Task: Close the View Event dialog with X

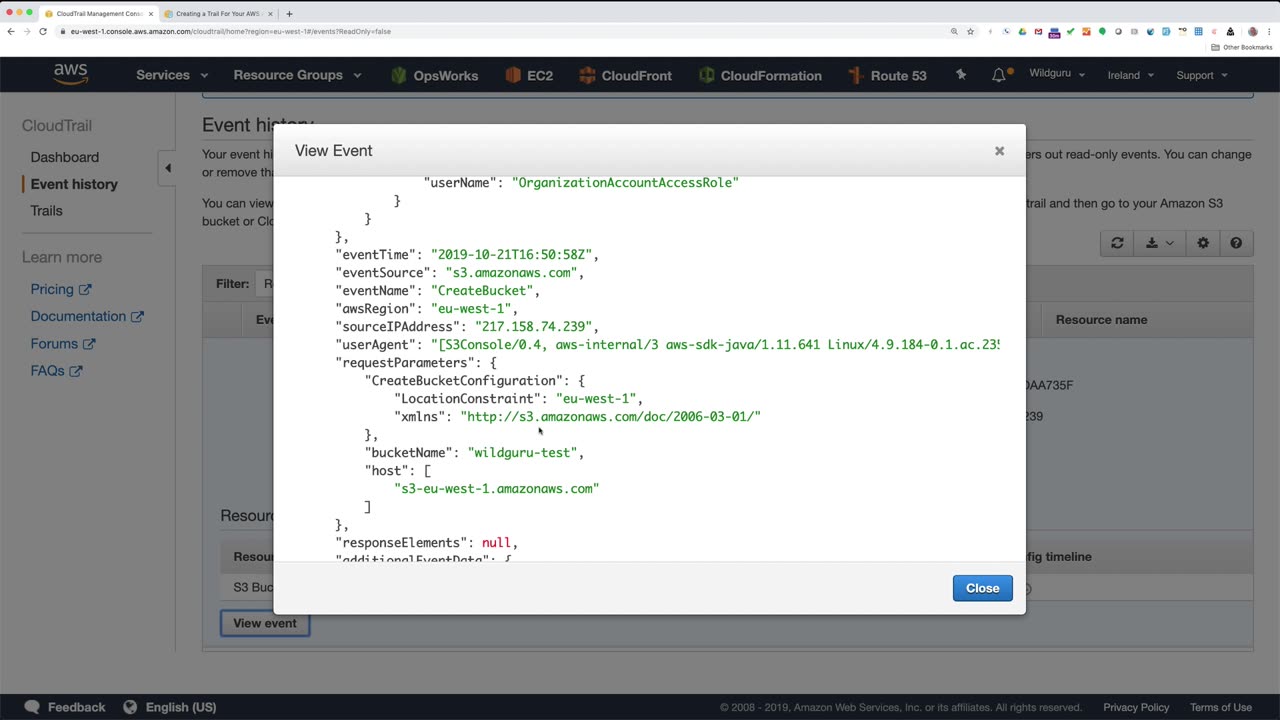Action: 999,151
